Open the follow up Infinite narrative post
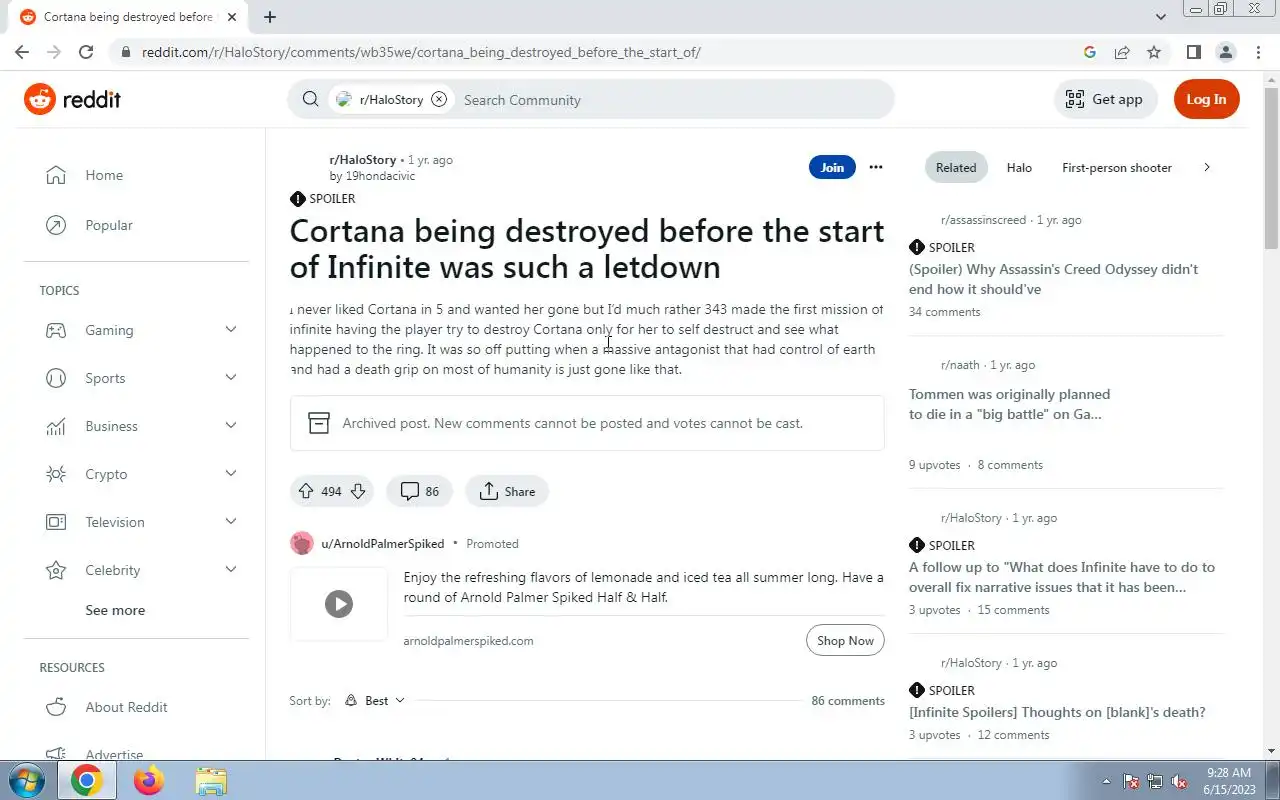The image size is (1280, 800). point(1062,577)
